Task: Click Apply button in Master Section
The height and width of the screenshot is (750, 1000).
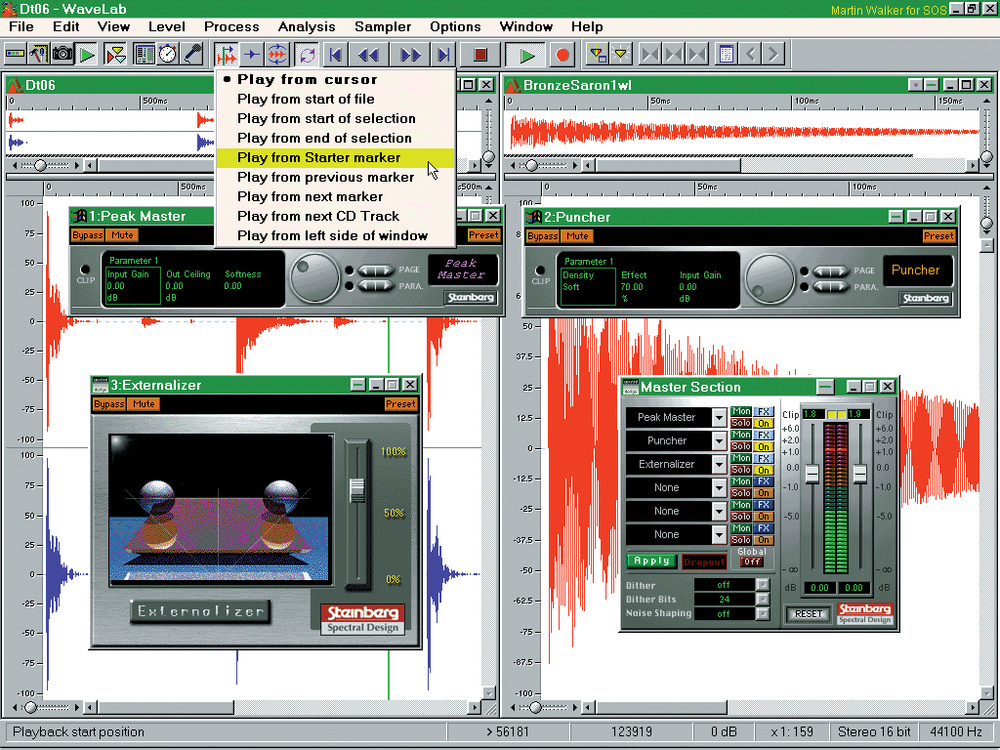Action: 652,561
